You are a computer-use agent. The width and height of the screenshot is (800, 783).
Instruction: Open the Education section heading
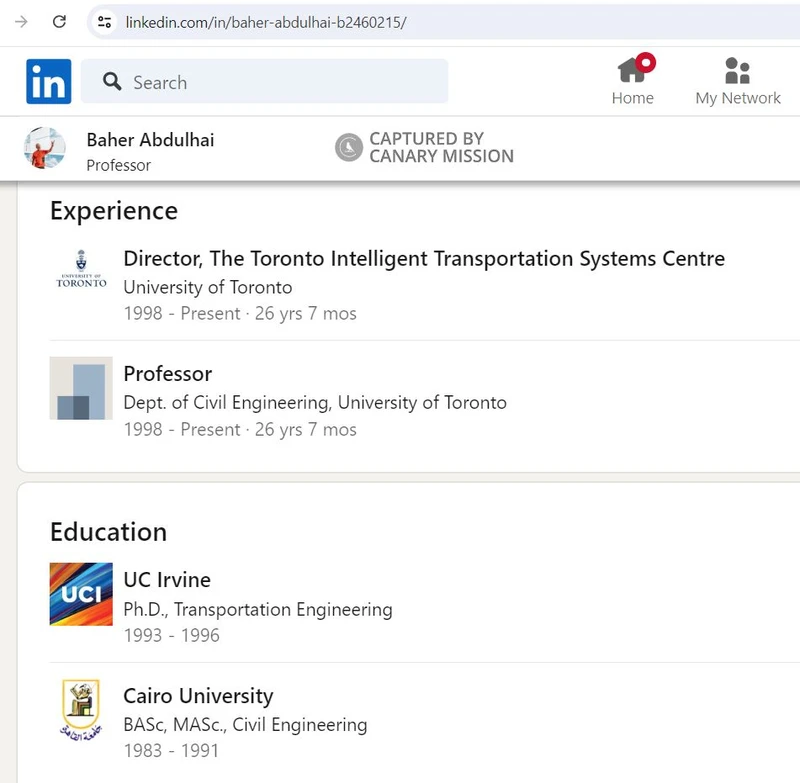coord(108,532)
